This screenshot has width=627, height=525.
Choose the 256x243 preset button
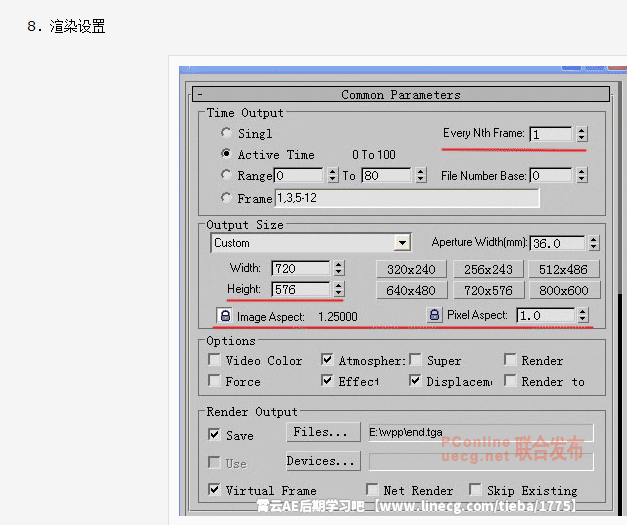point(488,269)
